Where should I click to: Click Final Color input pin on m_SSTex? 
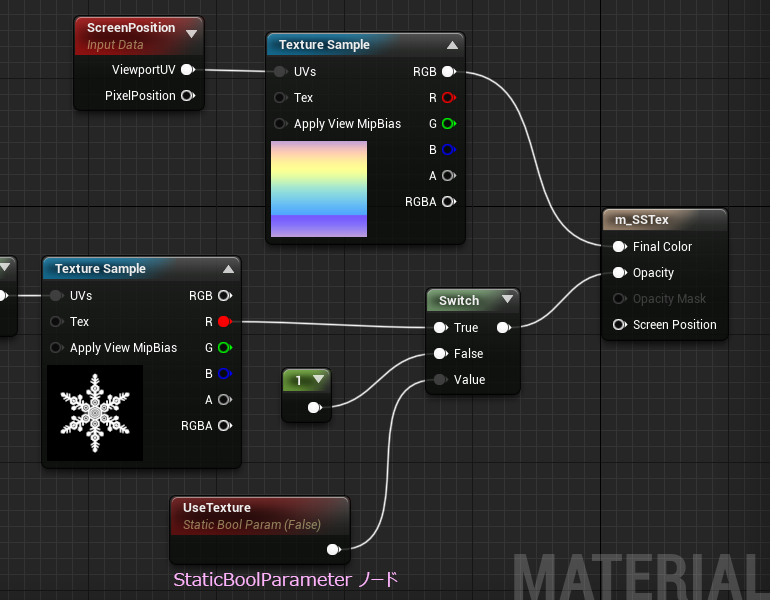click(x=620, y=246)
